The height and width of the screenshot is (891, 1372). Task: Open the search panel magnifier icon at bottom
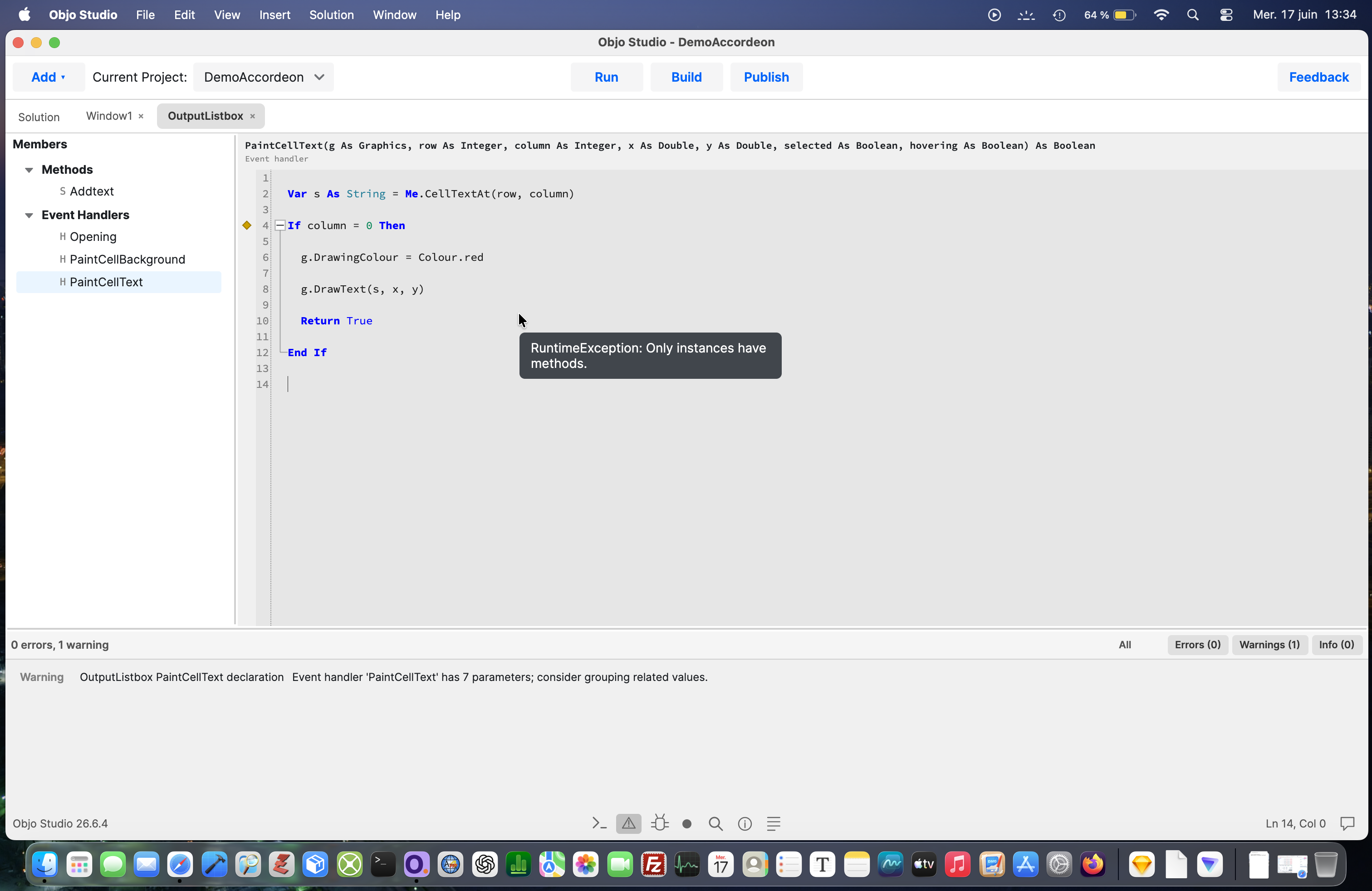click(x=715, y=823)
